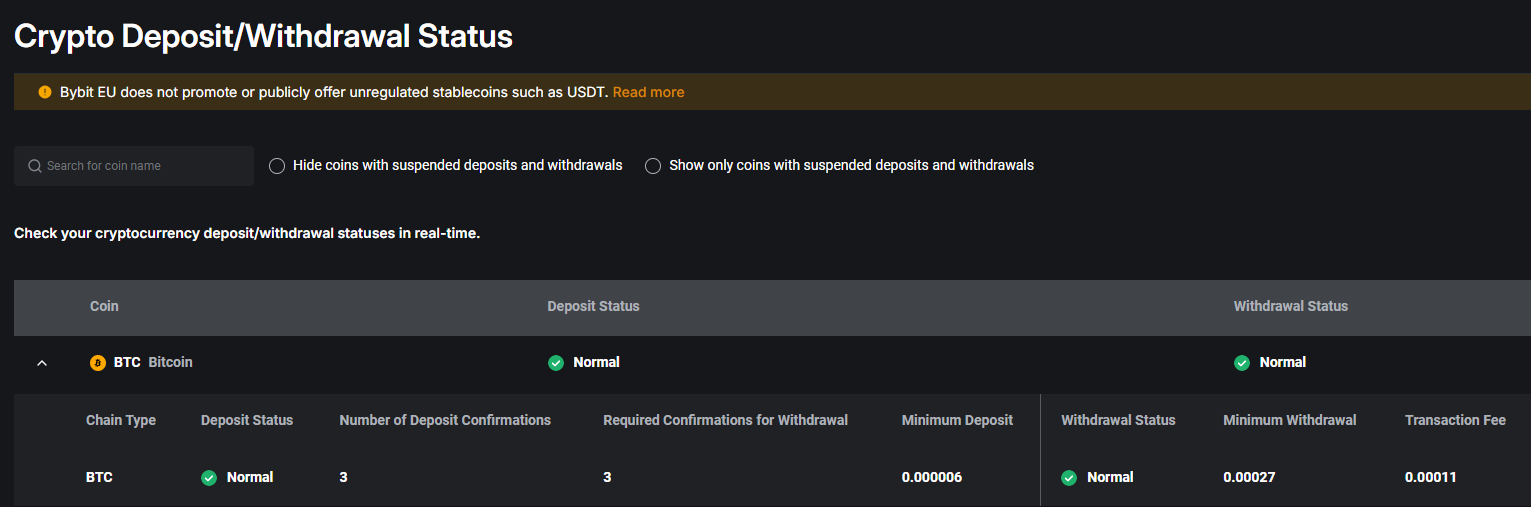
Task: Click the Transaction Fee sub-header
Action: click(x=1454, y=420)
